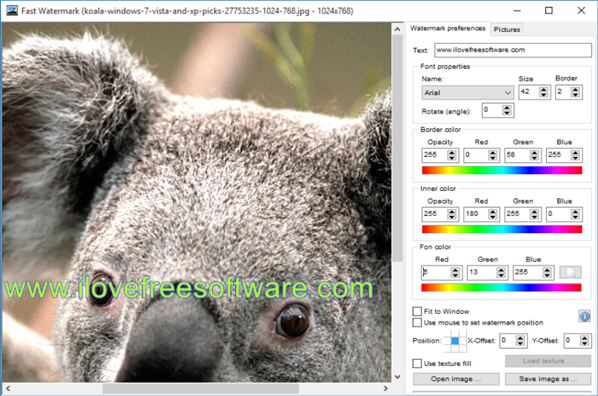Increase the X-Offset value with up arrow

520,338
